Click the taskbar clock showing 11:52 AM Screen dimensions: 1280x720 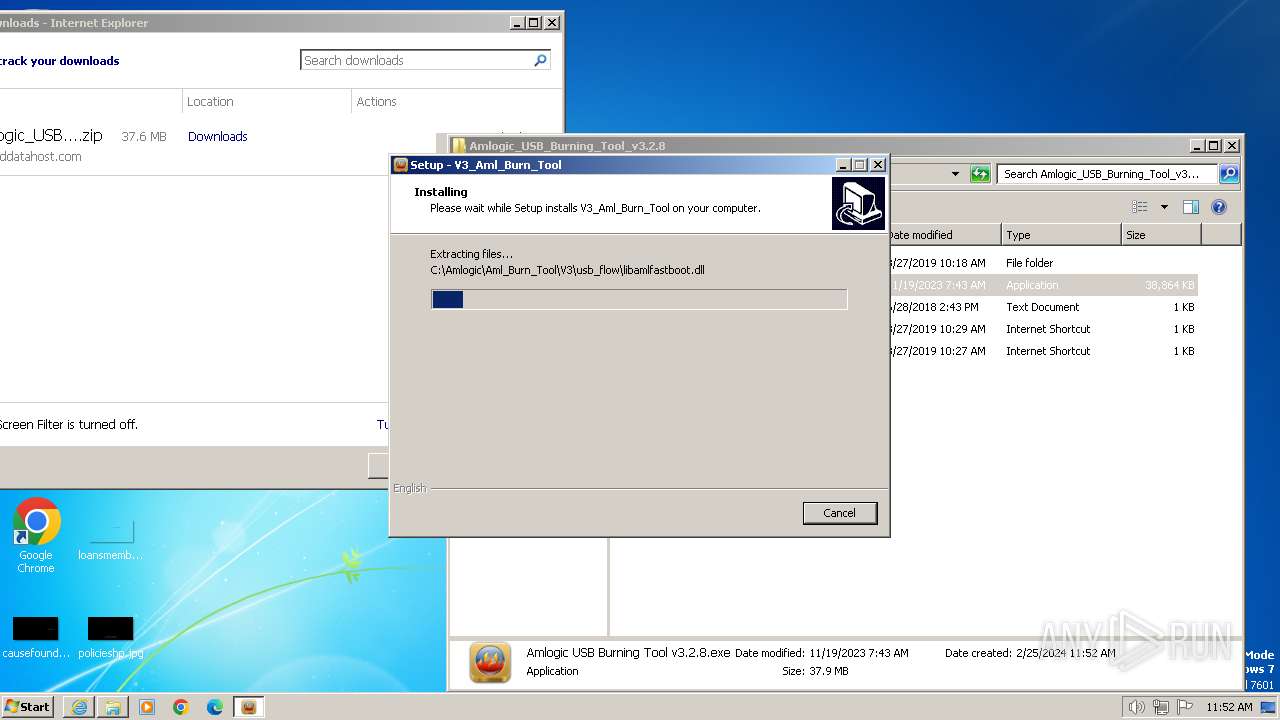(1229, 707)
